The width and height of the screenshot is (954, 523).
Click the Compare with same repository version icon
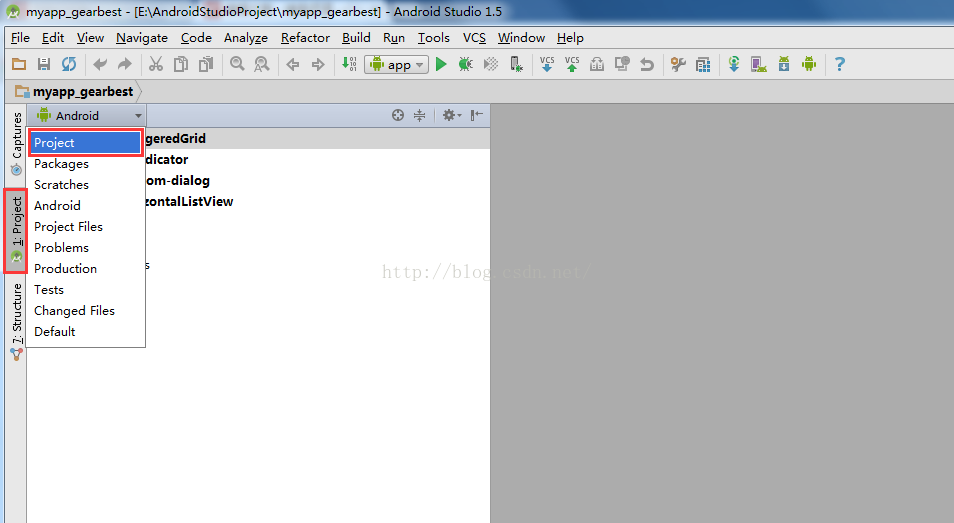pos(597,64)
